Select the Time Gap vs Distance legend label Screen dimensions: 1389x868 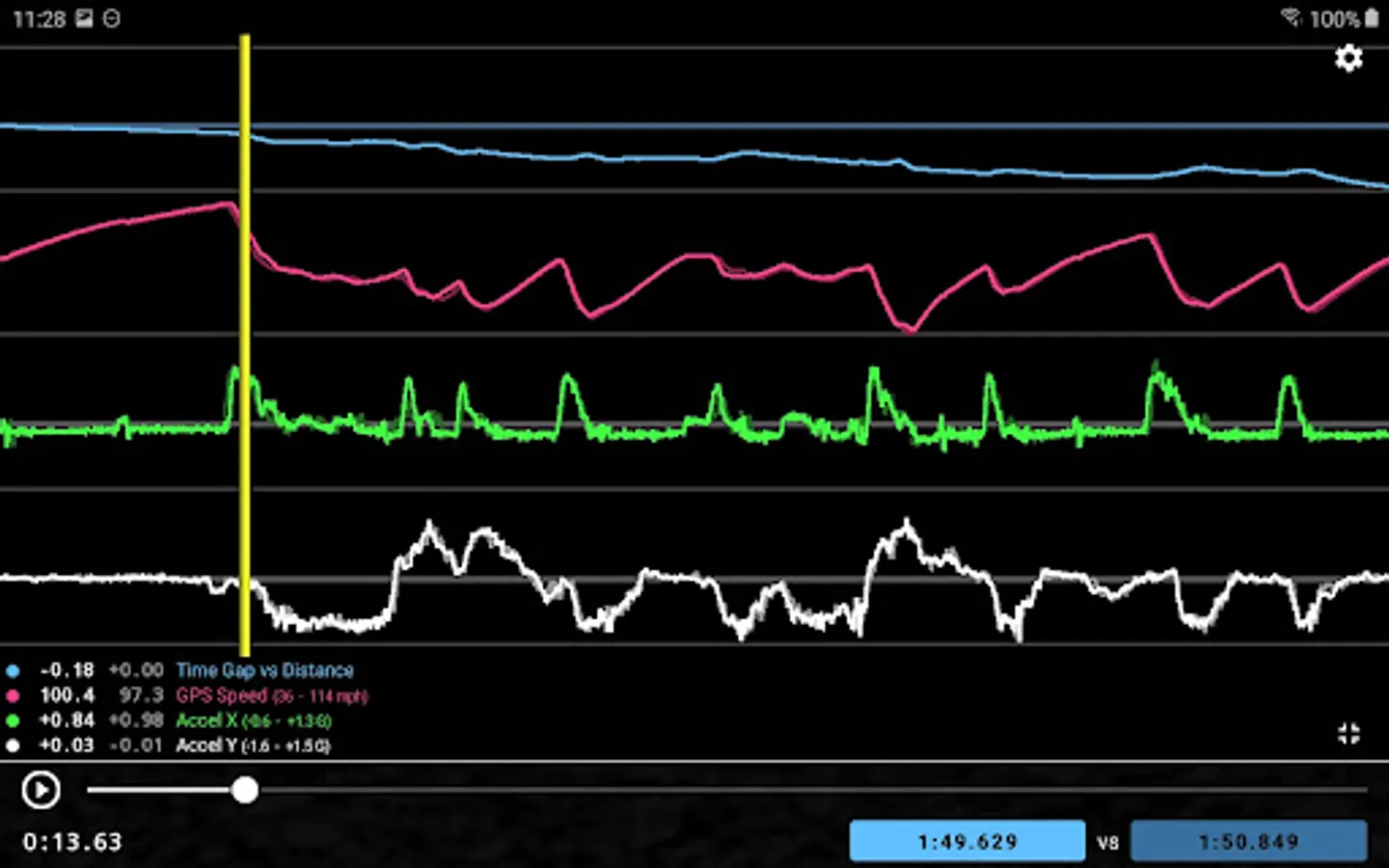click(264, 669)
